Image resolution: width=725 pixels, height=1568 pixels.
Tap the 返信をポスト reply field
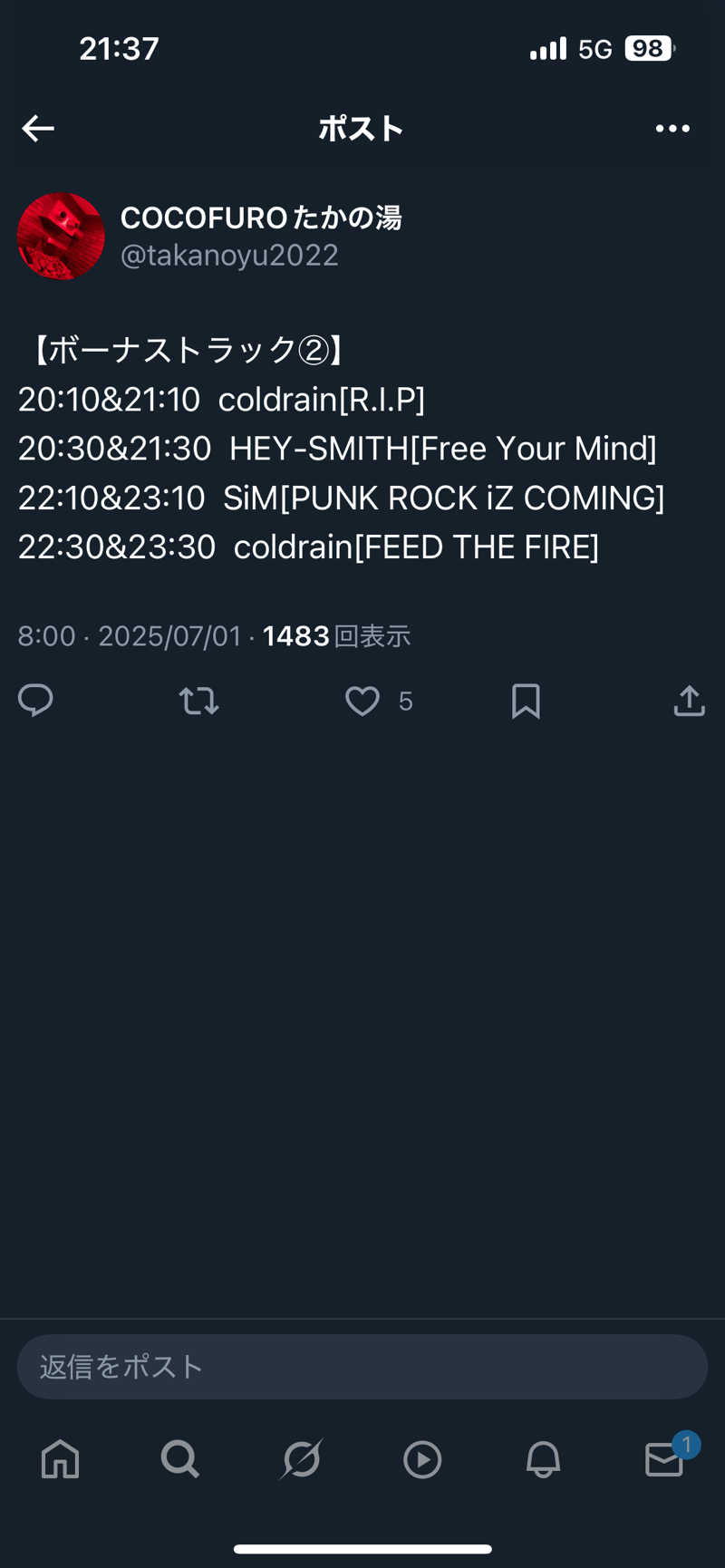tap(362, 1366)
